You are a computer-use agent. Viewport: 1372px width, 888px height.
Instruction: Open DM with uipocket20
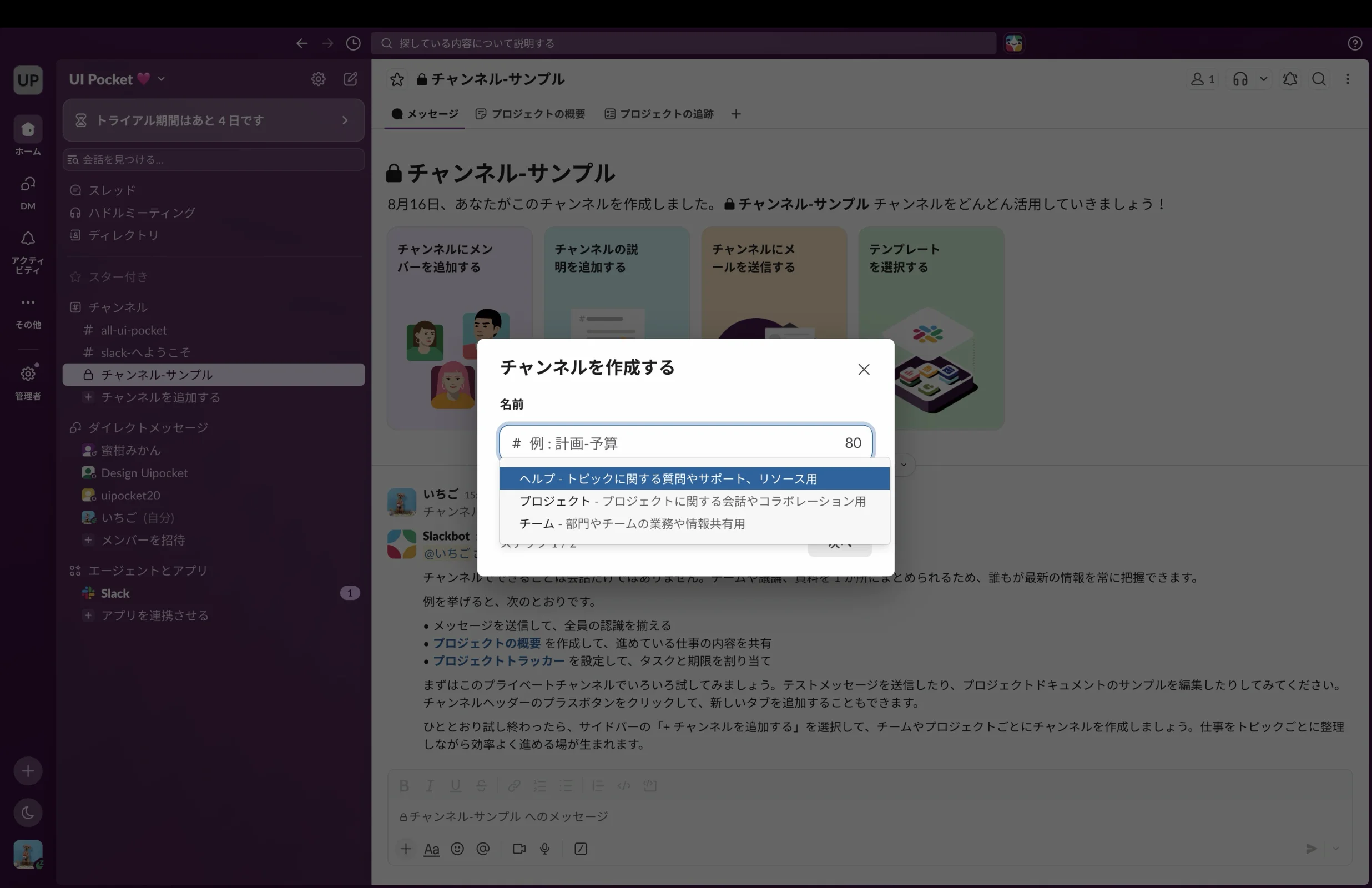pyautogui.click(x=213, y=495)
